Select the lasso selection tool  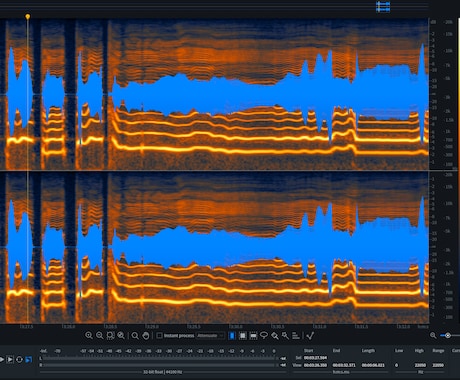pyautogui.click(x=264, y=335)
